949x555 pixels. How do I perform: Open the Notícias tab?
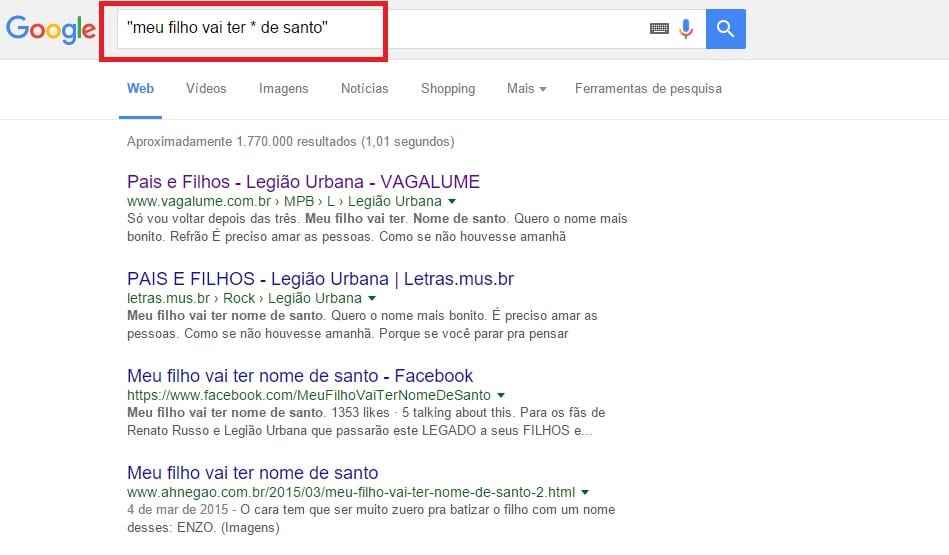point(364,88)
